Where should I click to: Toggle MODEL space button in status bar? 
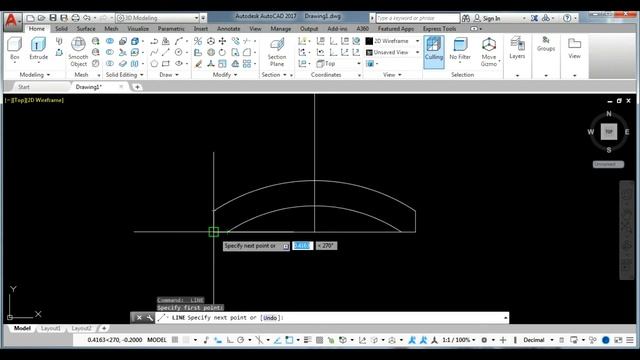[157, 340]
